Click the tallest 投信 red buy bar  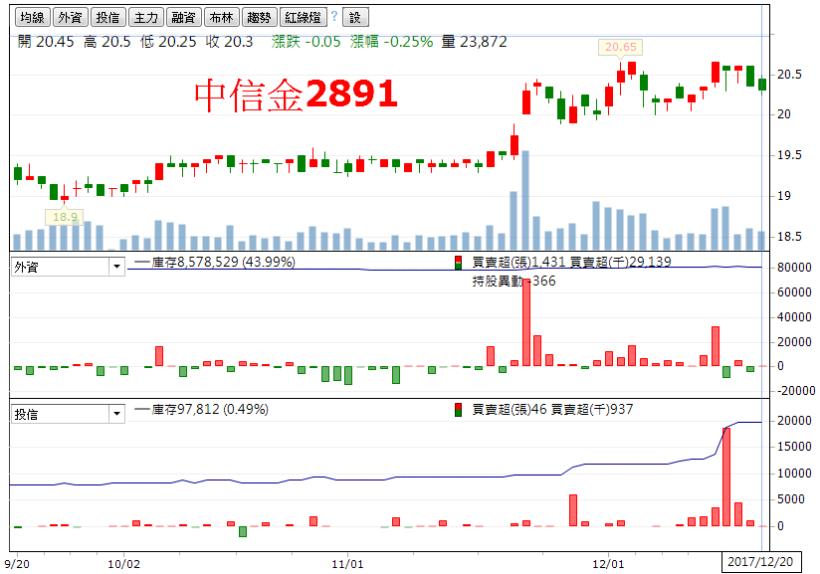tap(726, 476)
